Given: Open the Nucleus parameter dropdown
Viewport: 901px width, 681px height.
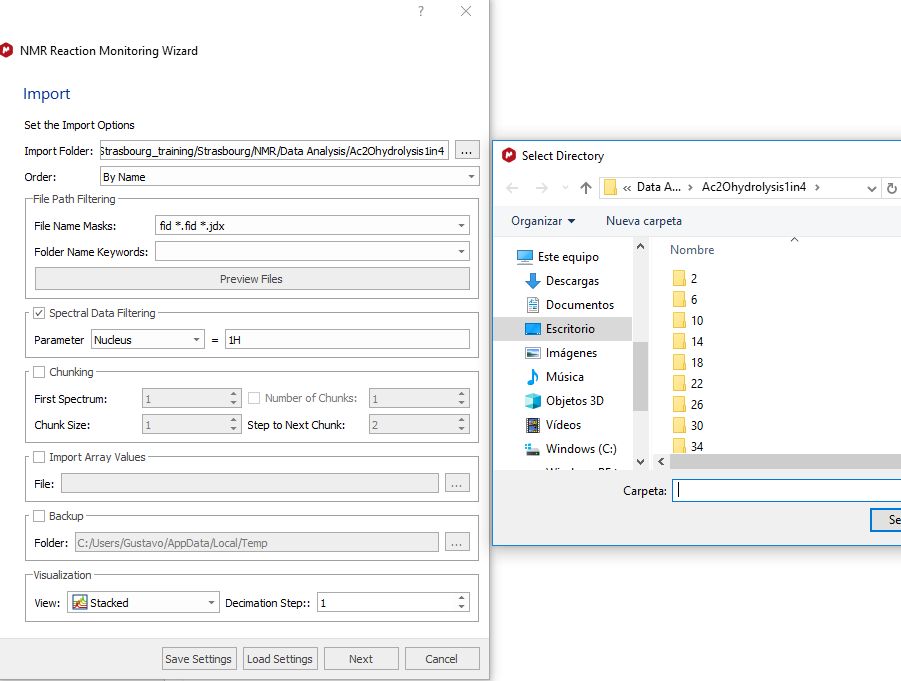Looking at the screenshot, I should (148, 340).
